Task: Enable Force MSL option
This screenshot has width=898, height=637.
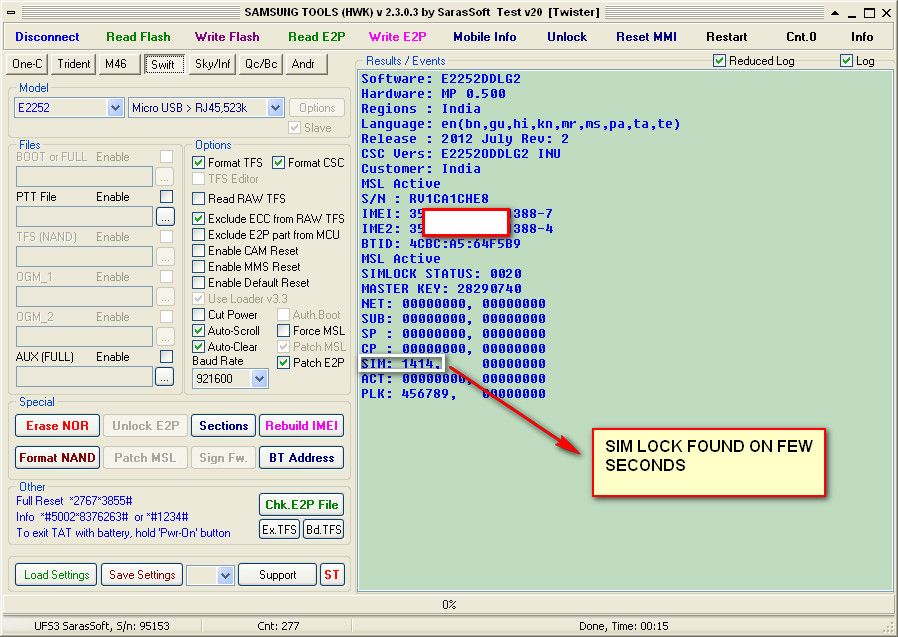Action: (x=283, y=331)
